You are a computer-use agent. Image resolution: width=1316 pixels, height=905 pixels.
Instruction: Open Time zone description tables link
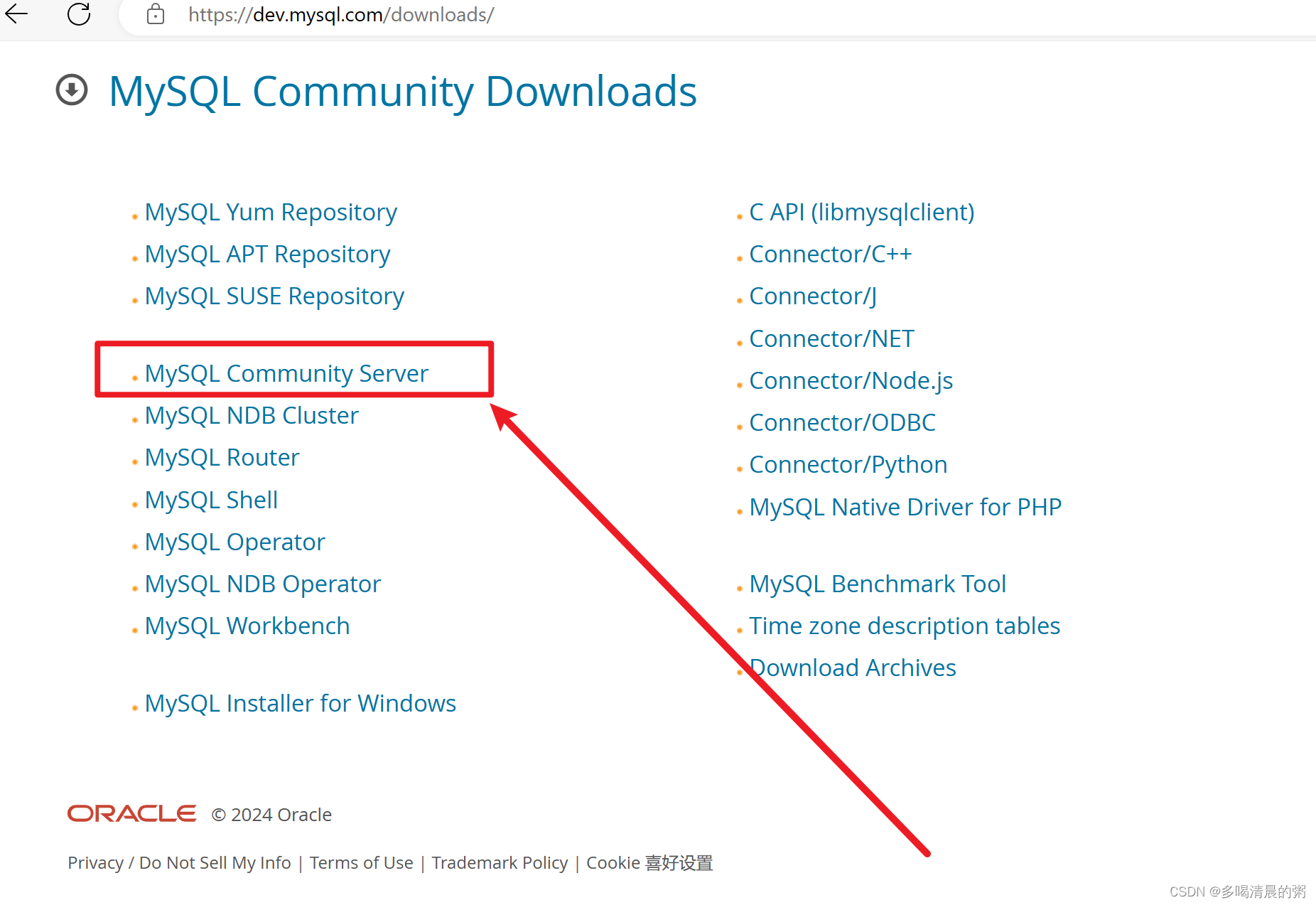tap(905, 626)
